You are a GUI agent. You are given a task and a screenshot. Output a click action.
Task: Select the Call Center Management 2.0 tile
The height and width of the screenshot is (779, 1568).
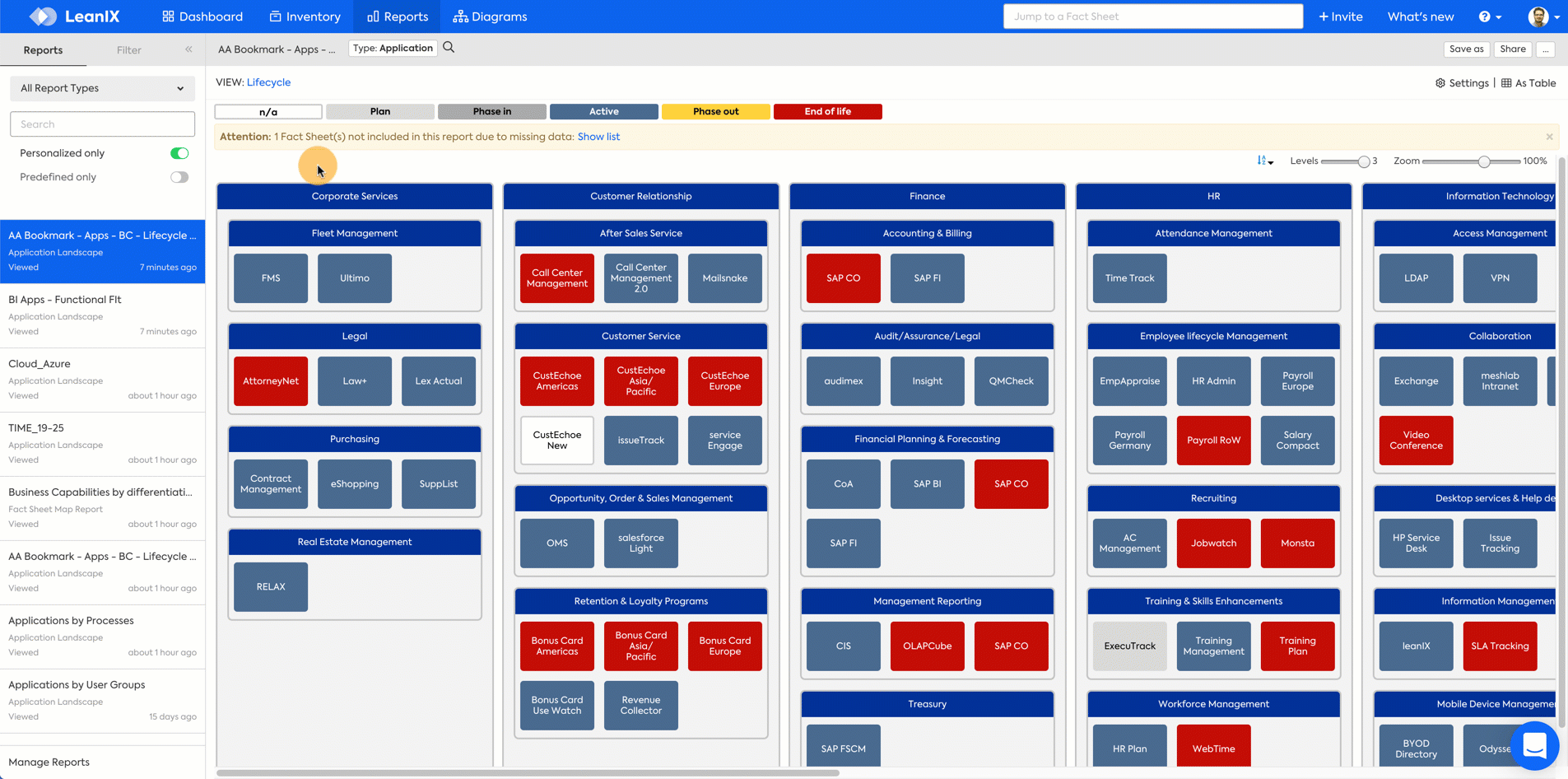tap(641, 278)
